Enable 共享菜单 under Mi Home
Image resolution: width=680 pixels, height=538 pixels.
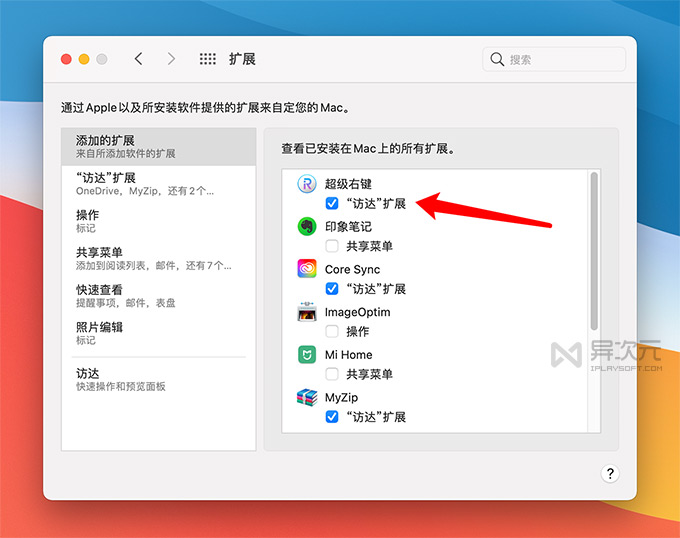(x=332, y=374)
